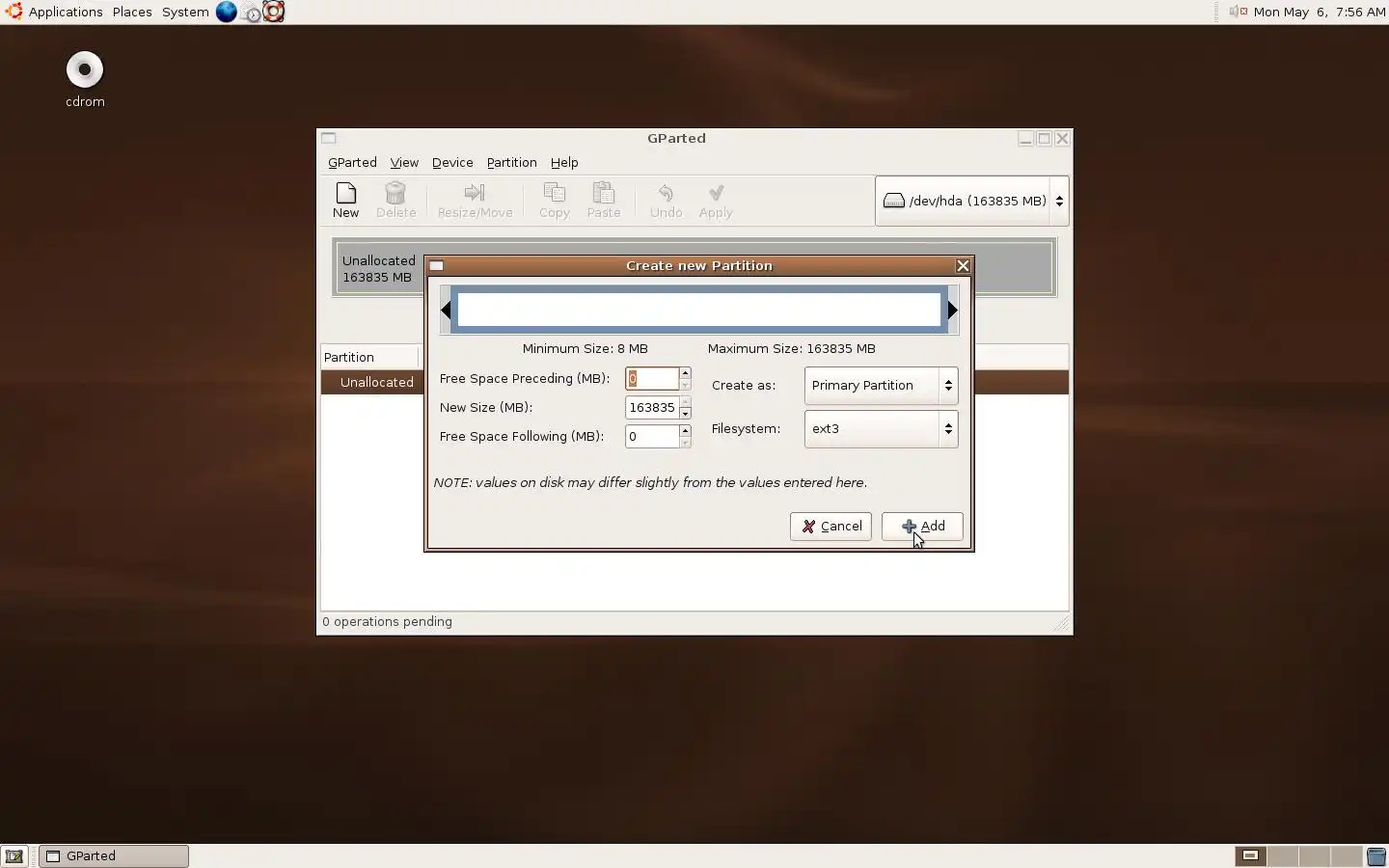Click the trash icon in bottom panel

(x=1376, y=856)
